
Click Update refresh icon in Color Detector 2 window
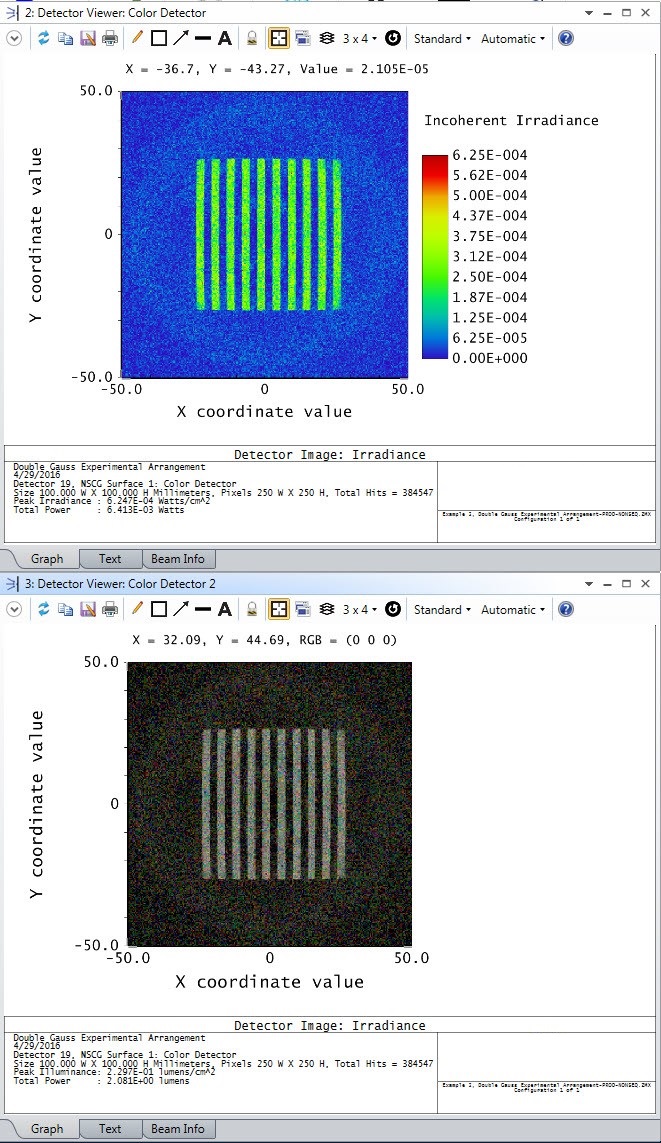pyautogui.click(x=44, y=609)
